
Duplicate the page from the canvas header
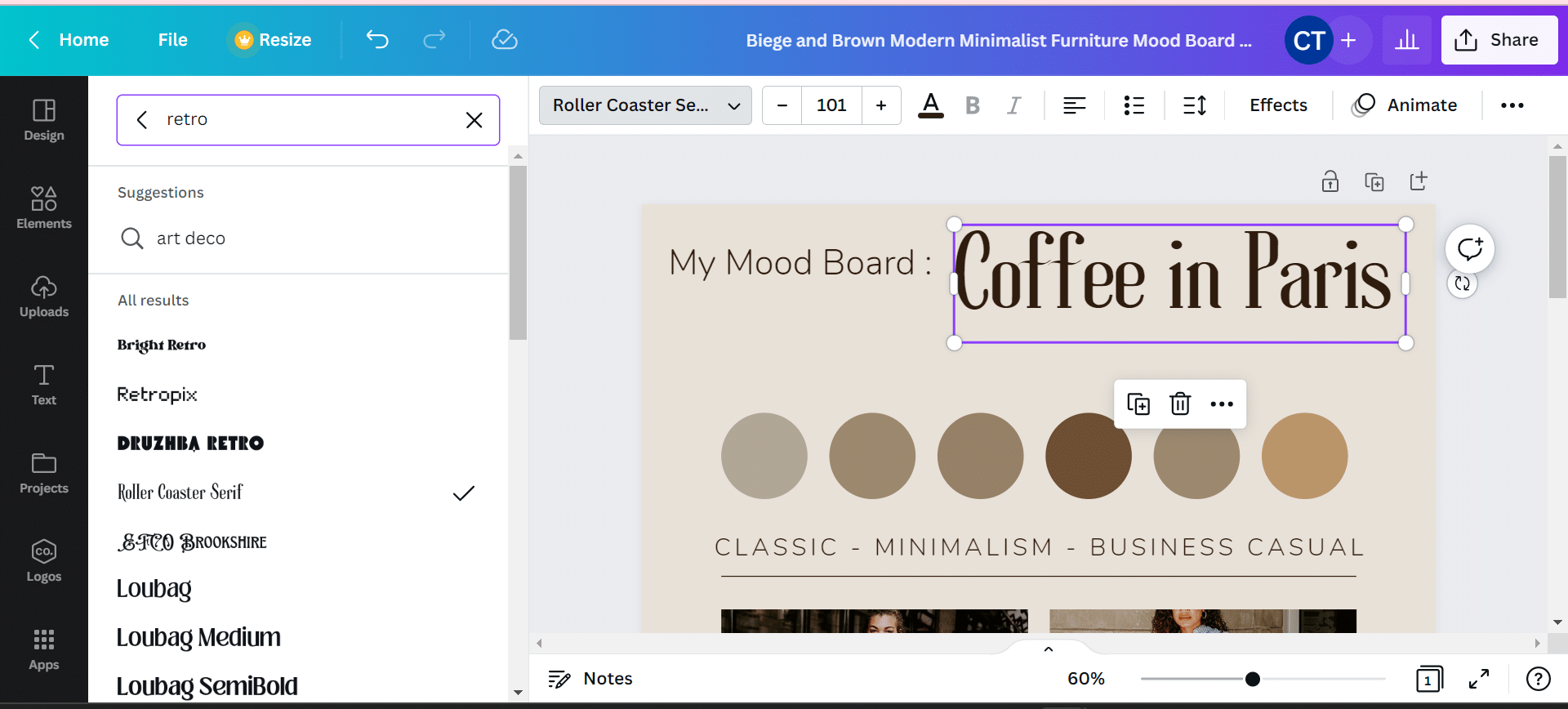pos(1374,181)
